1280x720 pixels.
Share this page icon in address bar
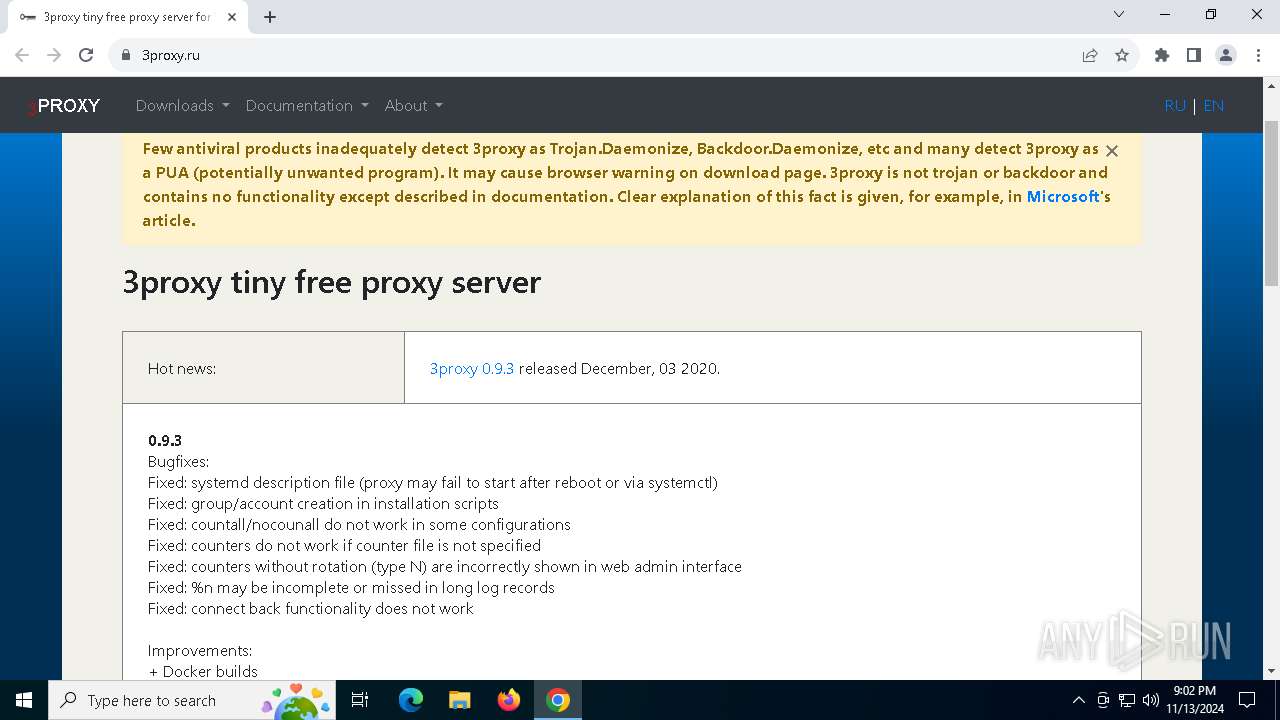click(x=1090, y=55)
